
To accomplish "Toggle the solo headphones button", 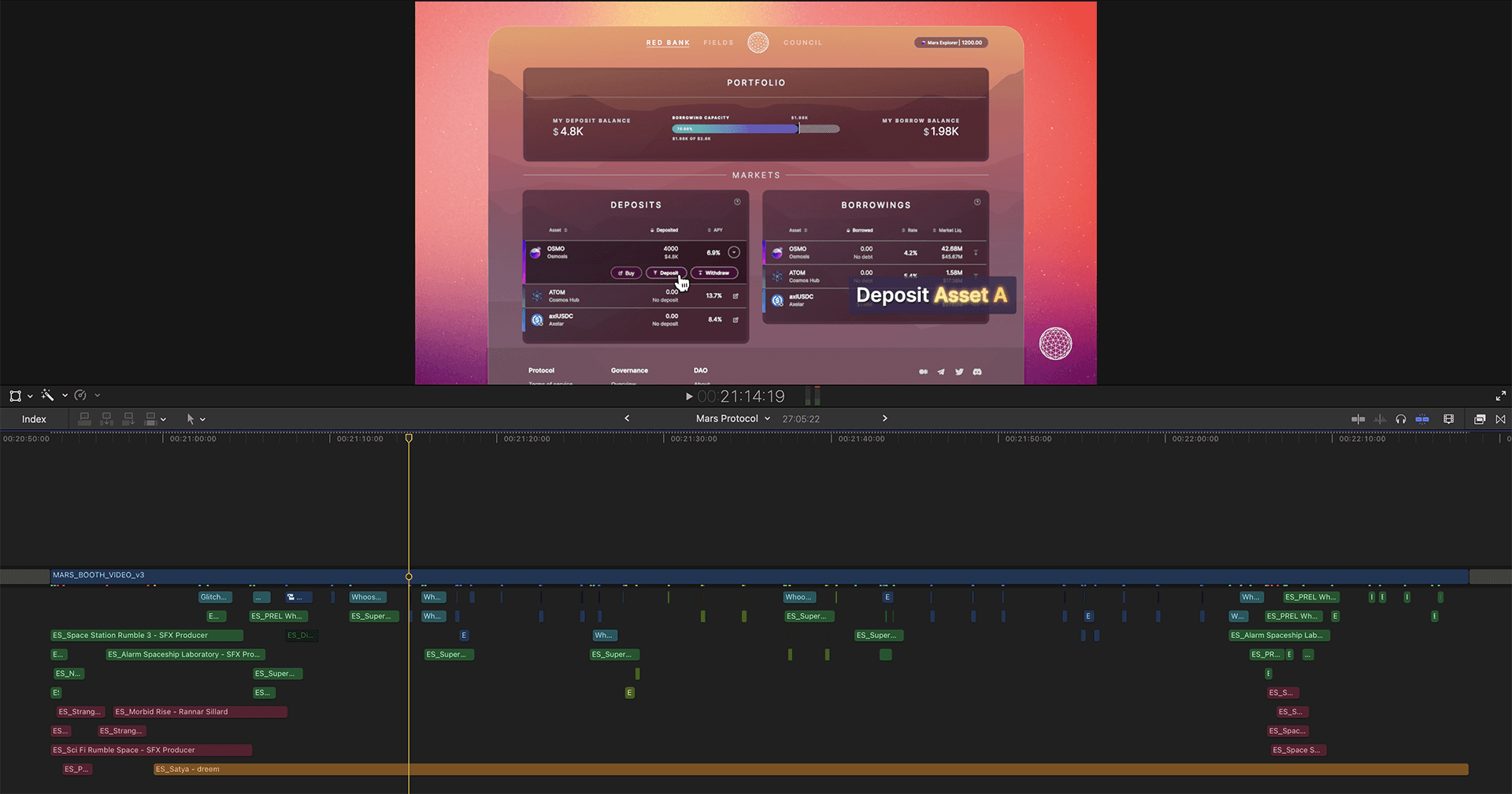I will tap(1401, 419).
